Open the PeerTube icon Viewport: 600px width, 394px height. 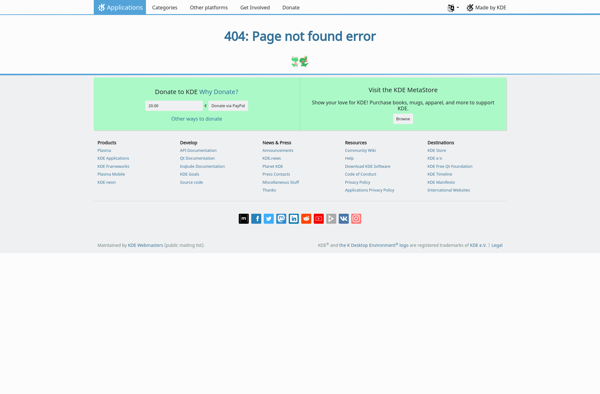pyautogui.click(x=331, y=218)
